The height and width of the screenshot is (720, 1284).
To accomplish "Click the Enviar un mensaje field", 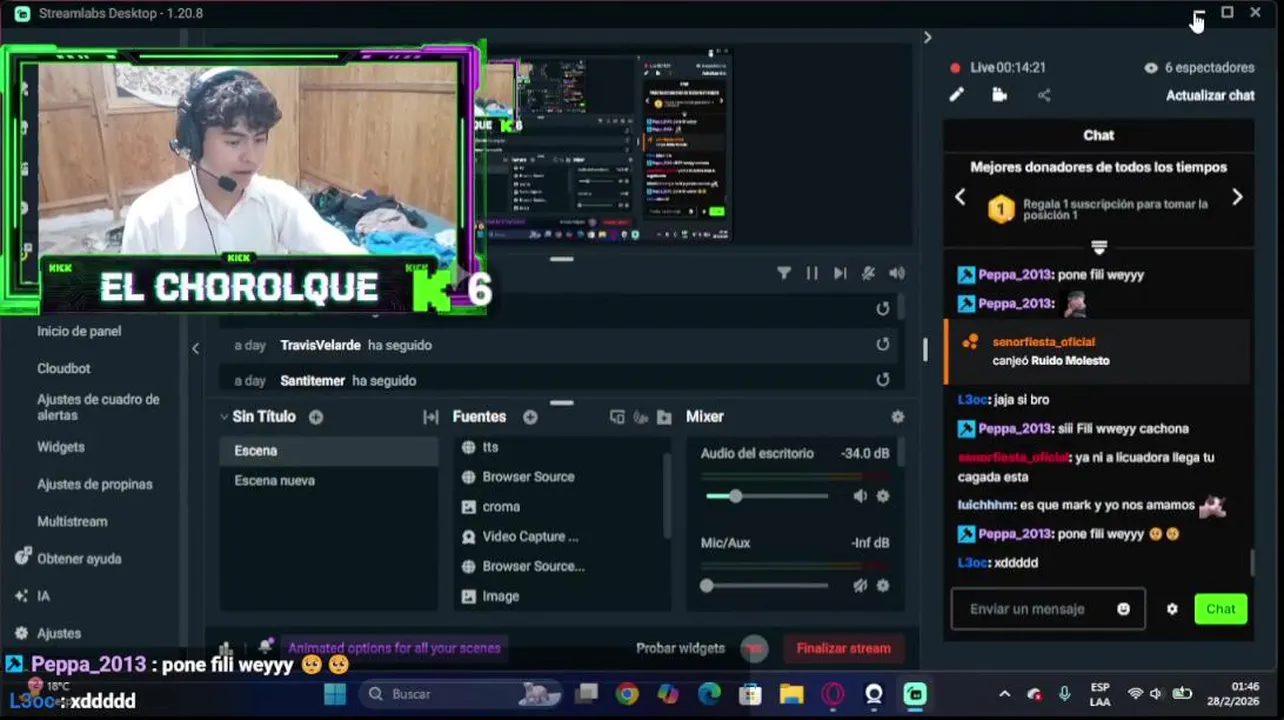I will point(1048,609).
